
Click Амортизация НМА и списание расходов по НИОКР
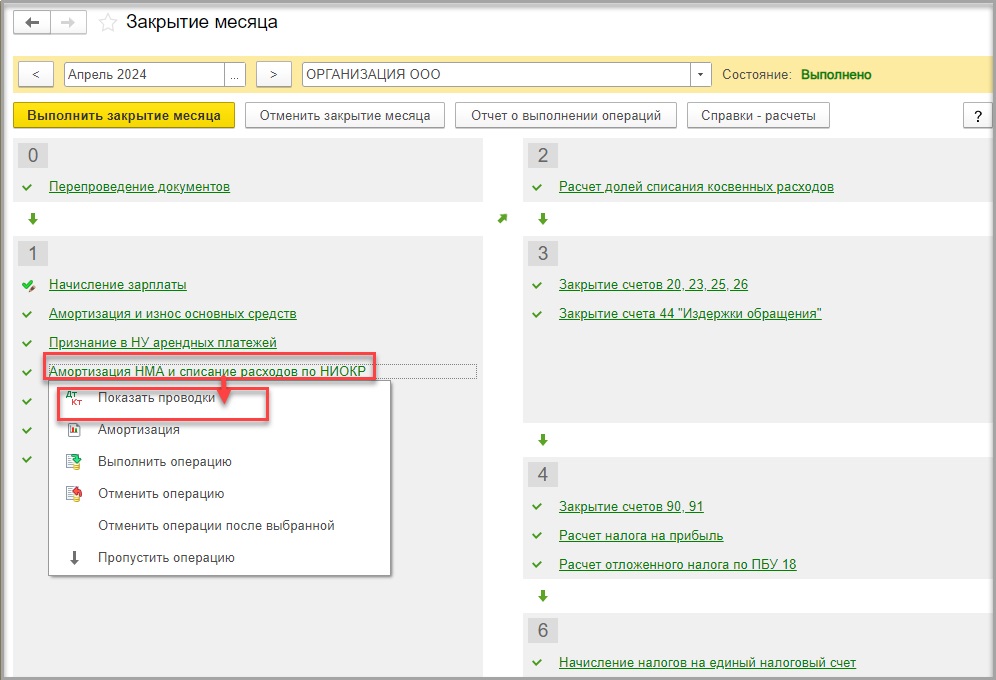pos(207,371)
